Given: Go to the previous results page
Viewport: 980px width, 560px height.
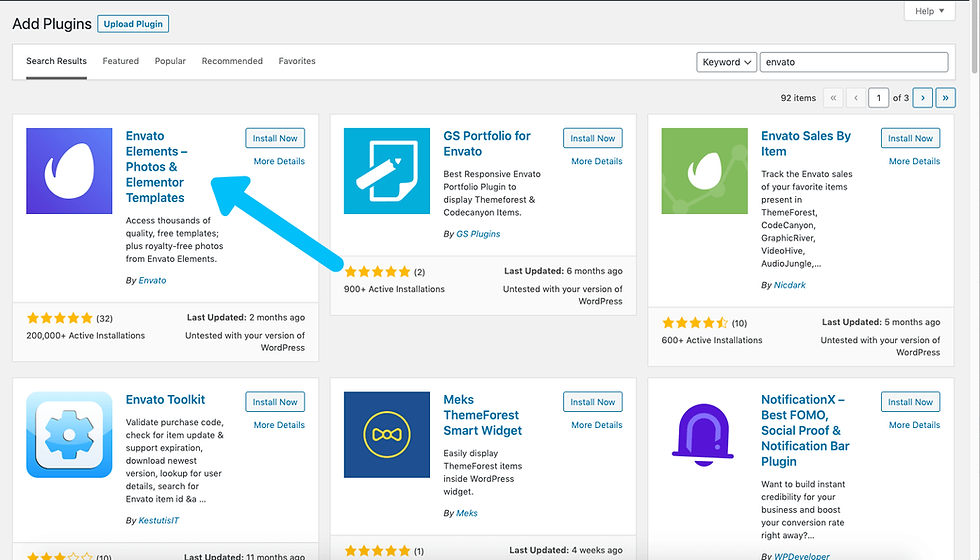Looking at the screenshot, I should tap(856, 98).
